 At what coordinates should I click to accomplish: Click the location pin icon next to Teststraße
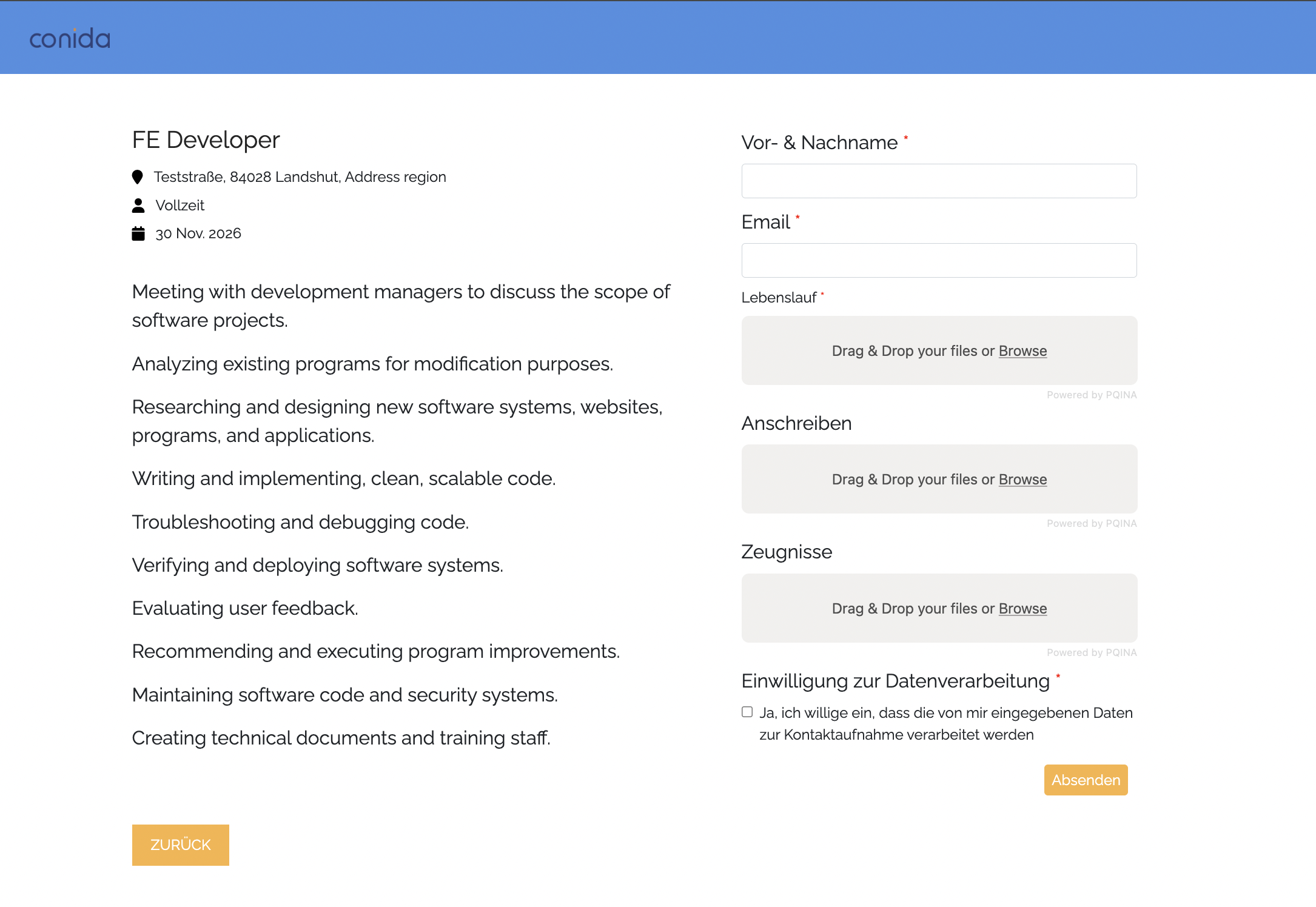[x=138, y=177]
